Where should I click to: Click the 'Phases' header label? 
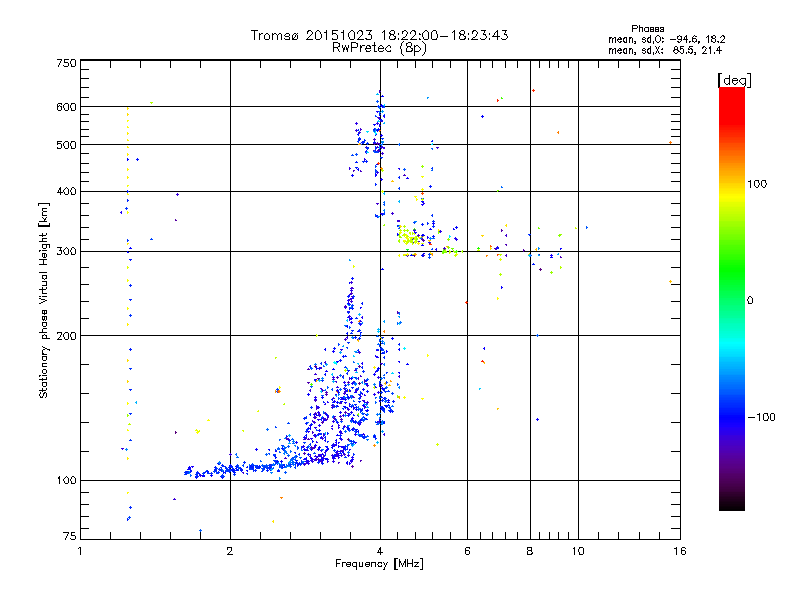[x=647, y=29]
